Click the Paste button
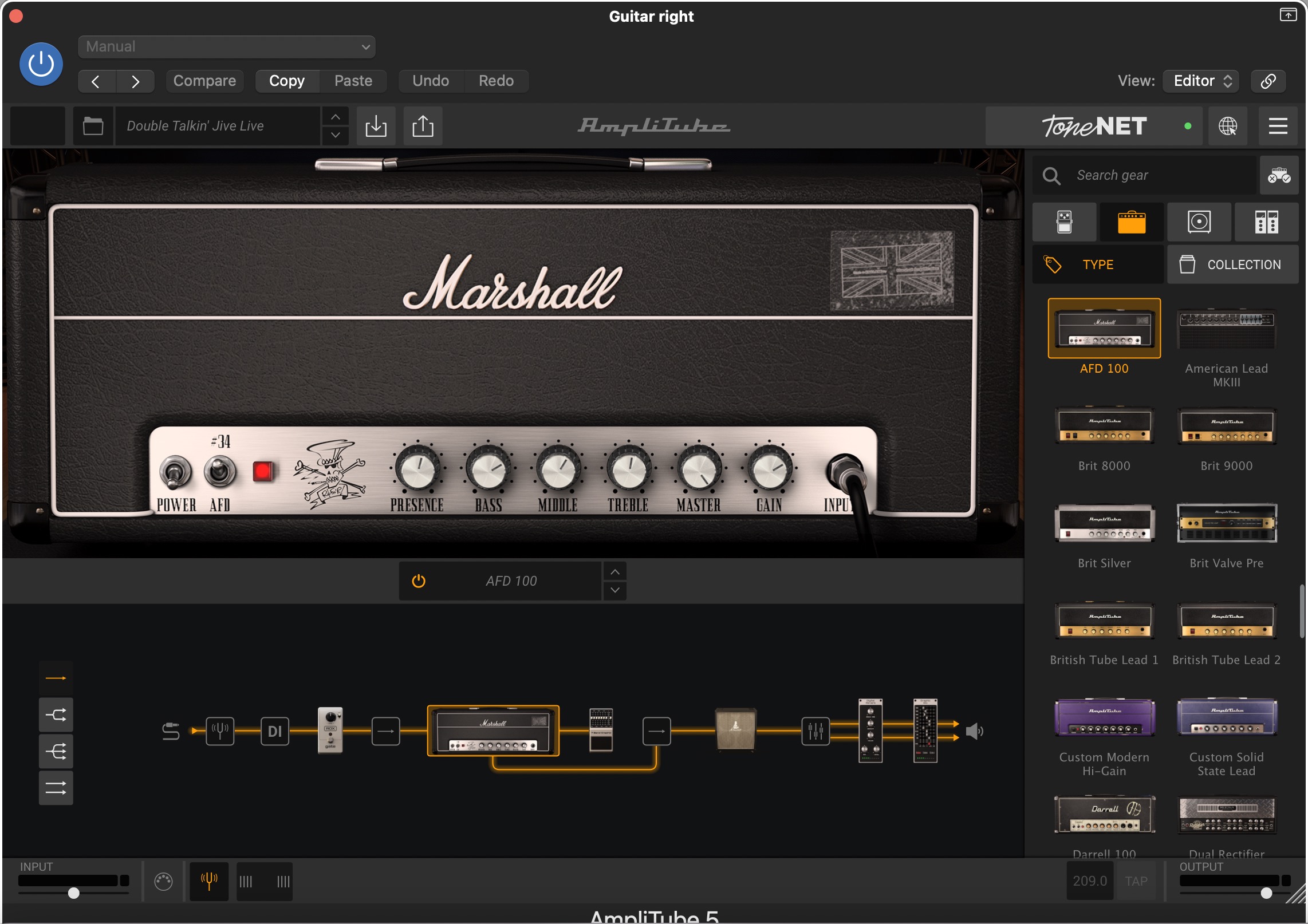The image size is (1308, 924). pos(353,81)
